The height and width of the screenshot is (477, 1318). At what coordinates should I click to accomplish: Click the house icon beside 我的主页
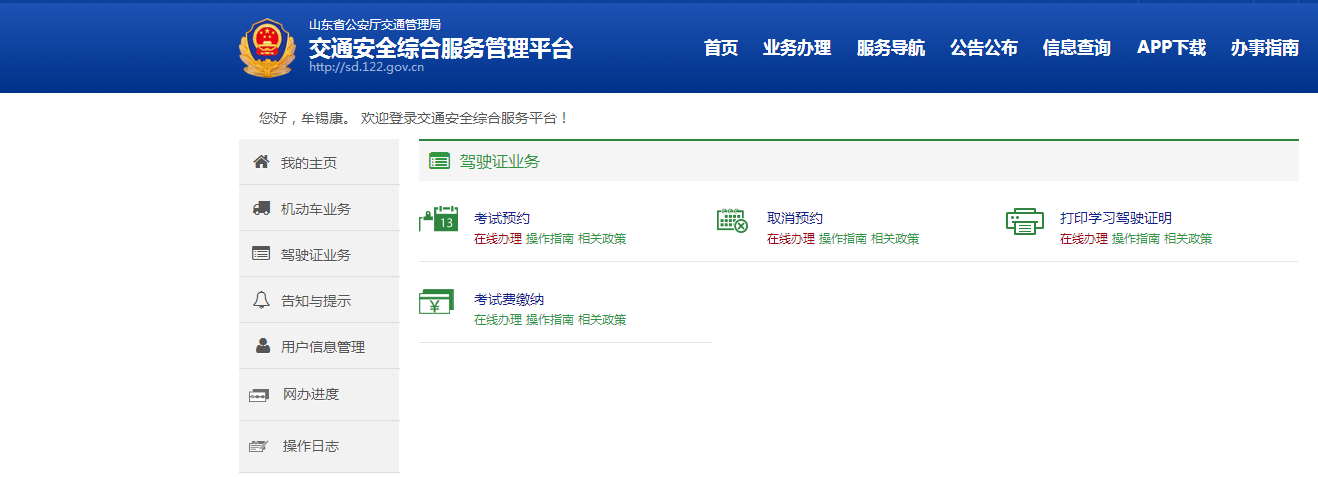coord(261,162)
